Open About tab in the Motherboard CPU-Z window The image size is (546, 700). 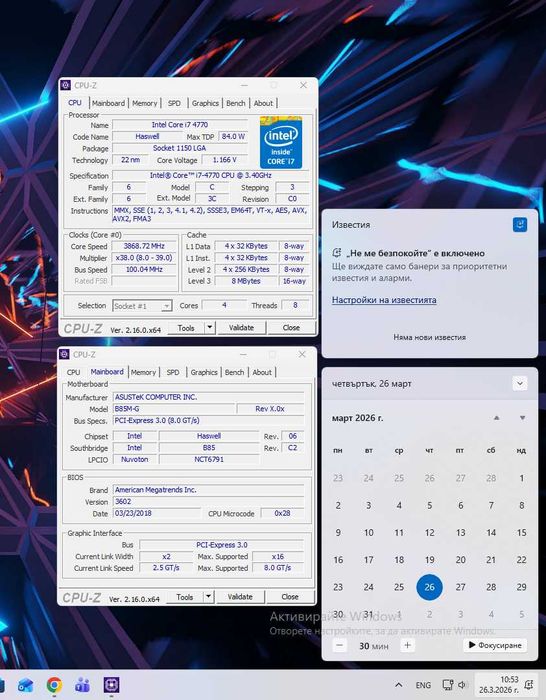coord(262,372)
